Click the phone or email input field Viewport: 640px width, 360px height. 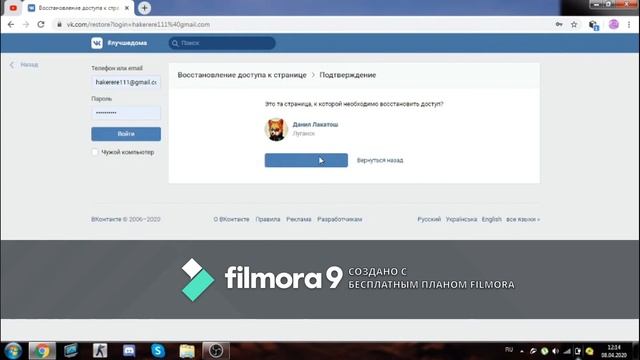[x=126, y=82]
